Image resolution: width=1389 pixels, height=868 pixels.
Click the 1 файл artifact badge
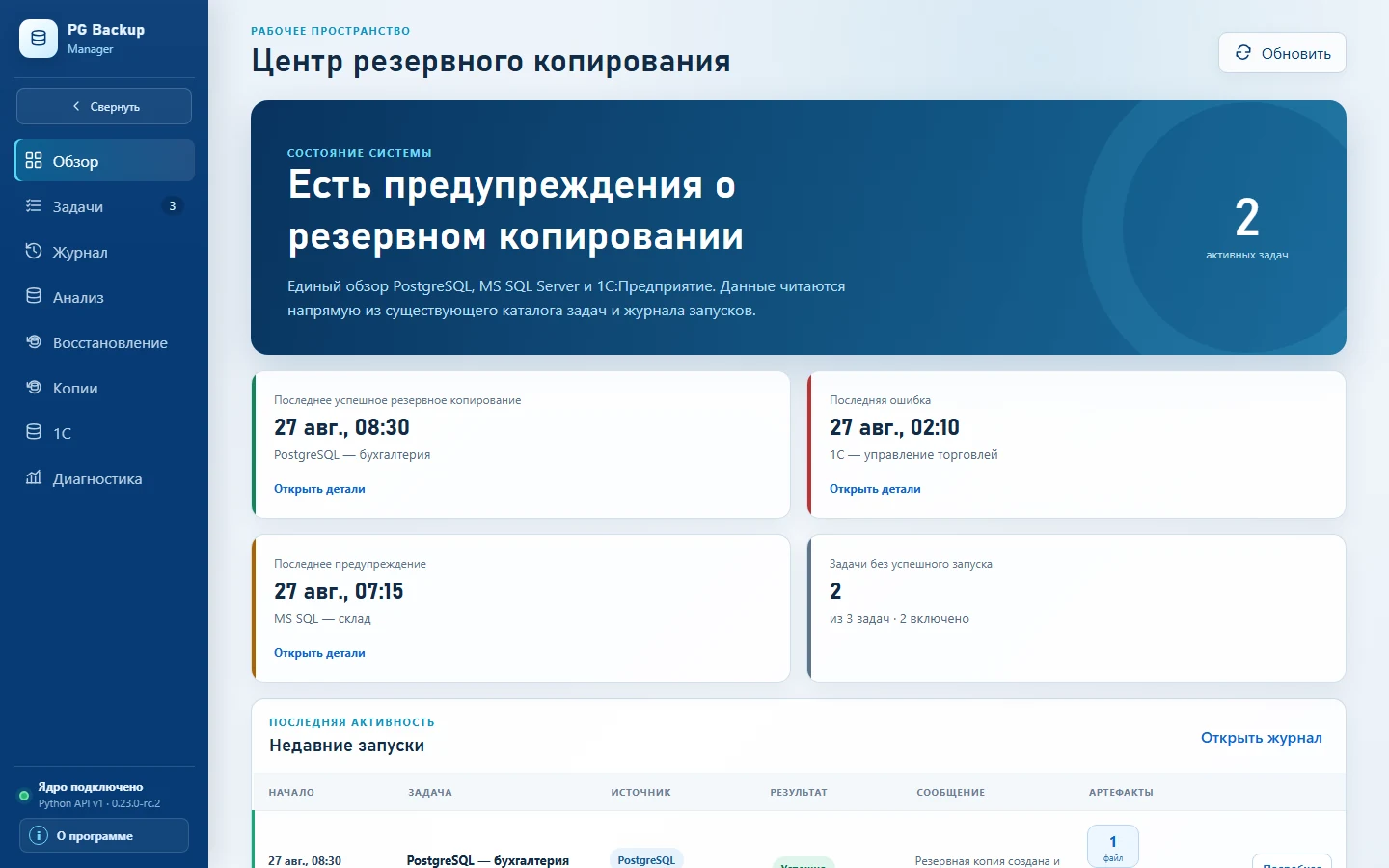(1113, 847)
